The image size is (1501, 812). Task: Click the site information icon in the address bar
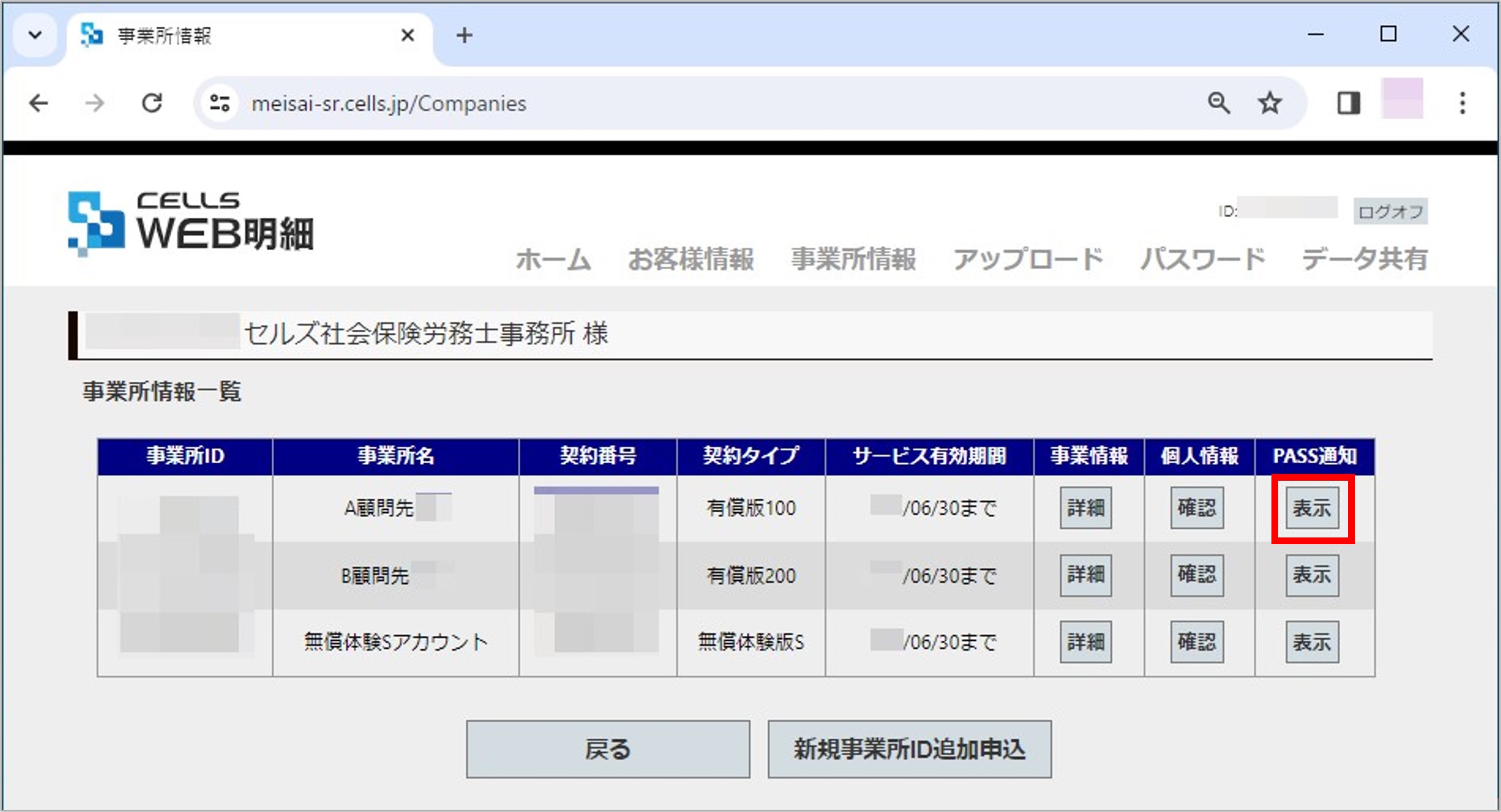click(x=218, y=104)
